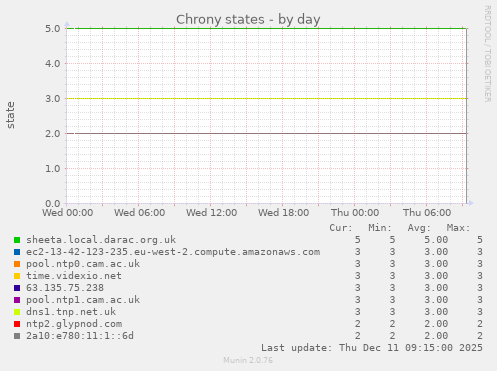Click the yellow time.videxio.net legend swatch

click(x=17, y=276)
